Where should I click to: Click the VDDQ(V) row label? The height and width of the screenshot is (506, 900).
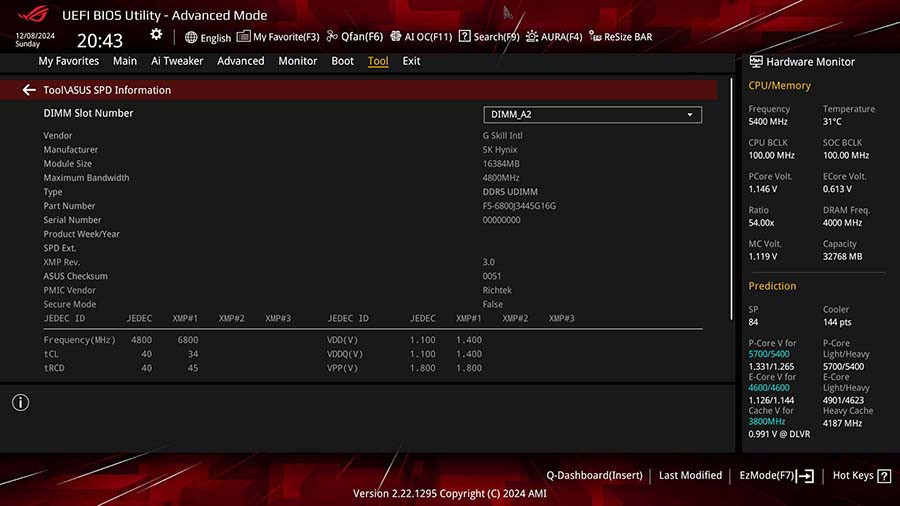[344, 354]
